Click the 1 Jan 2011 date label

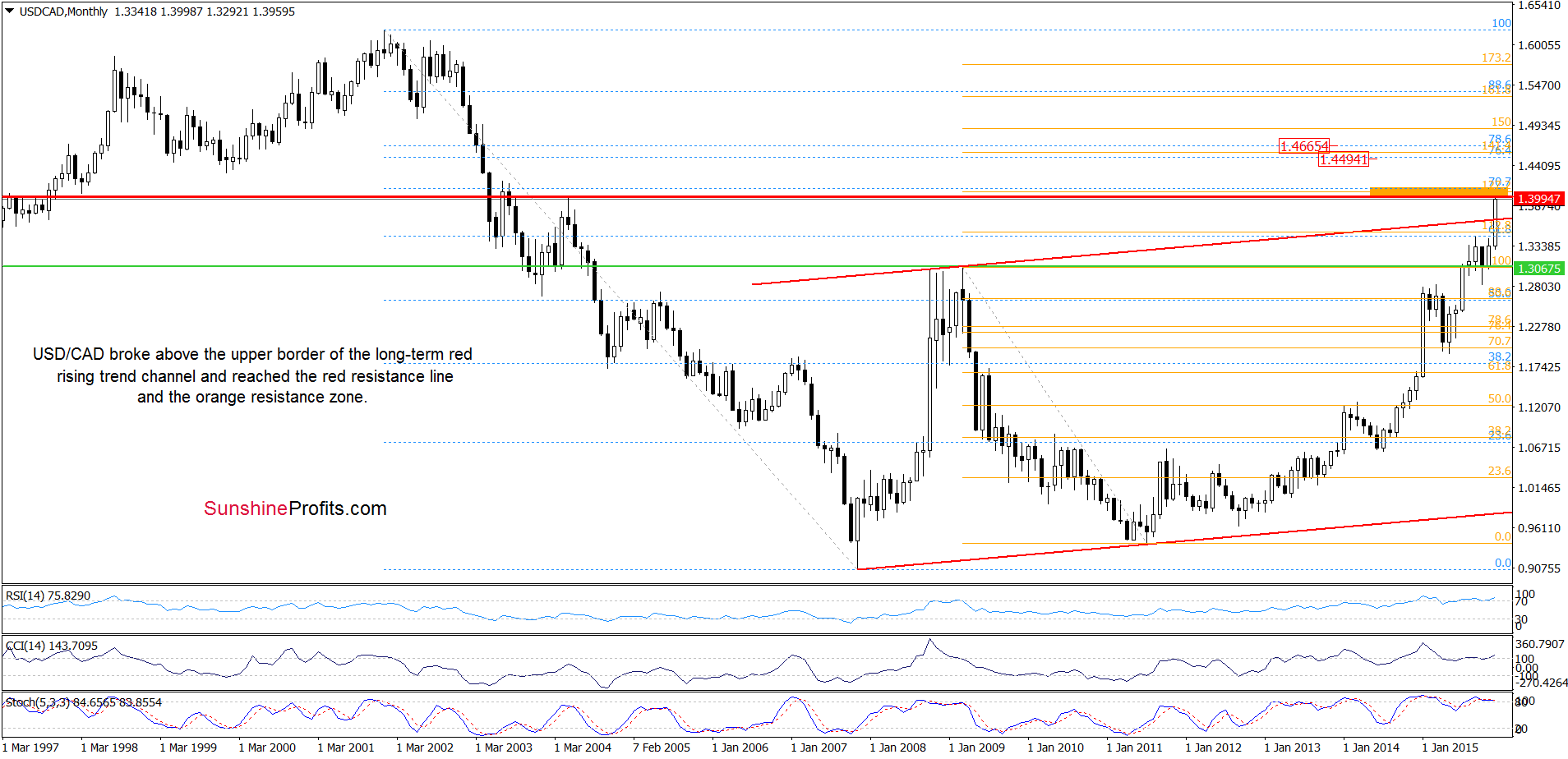pyautogui.click(x=1134, y=747)
